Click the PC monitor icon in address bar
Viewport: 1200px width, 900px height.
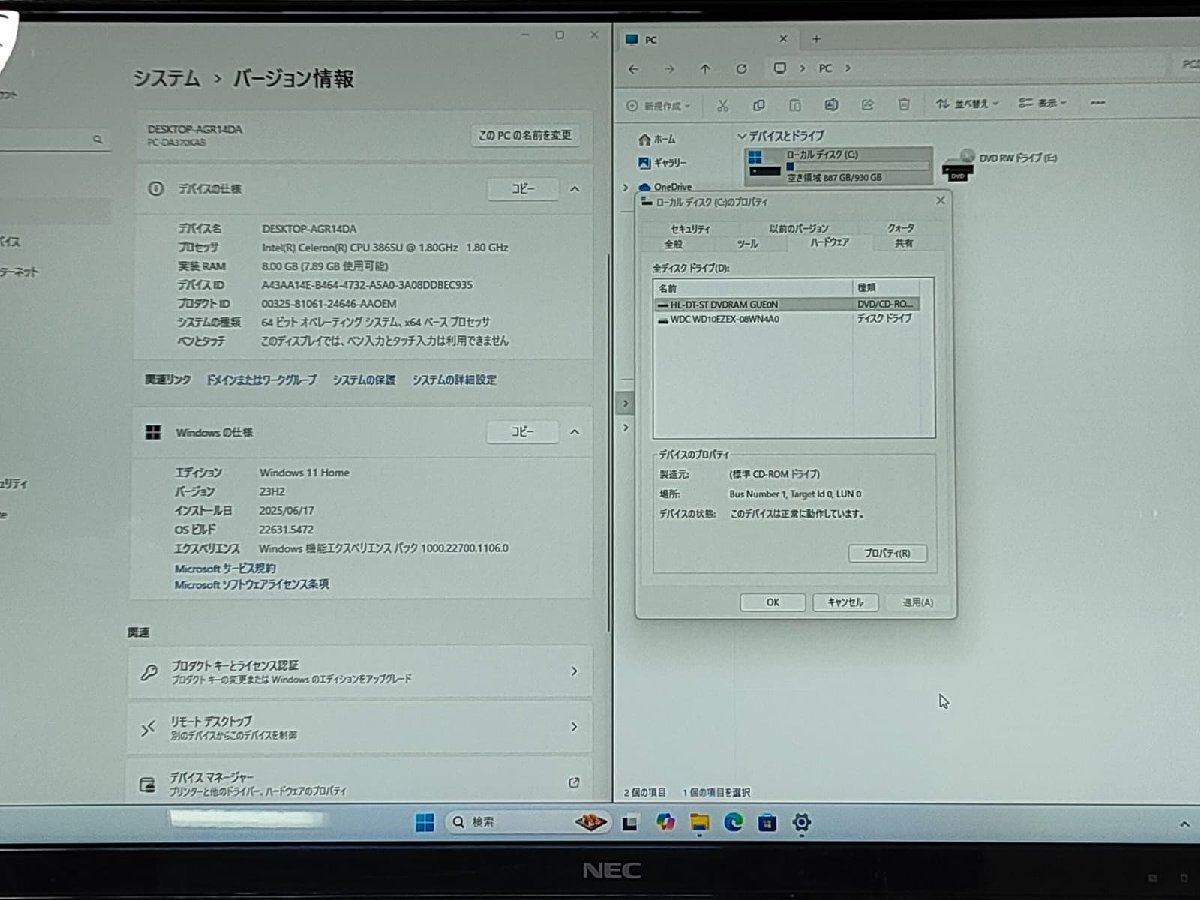[780, 69]
